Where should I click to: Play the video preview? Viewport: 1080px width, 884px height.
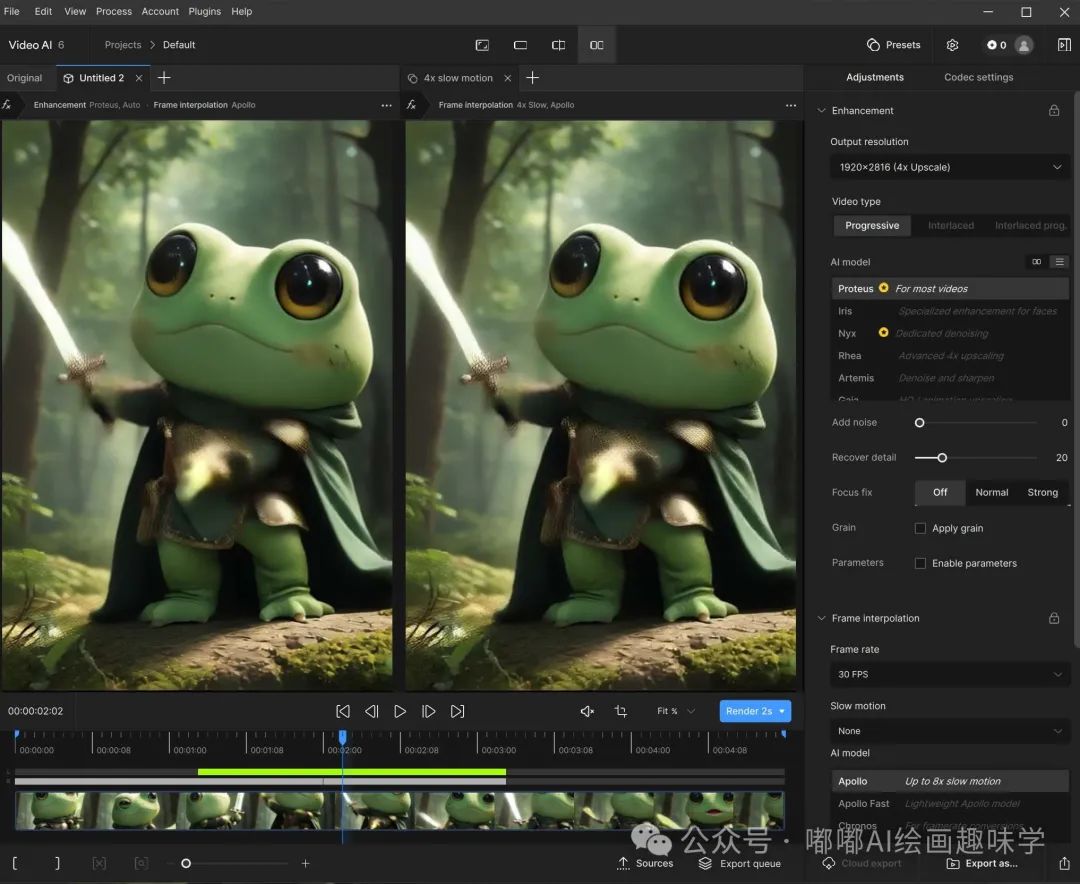click(399, 711)
